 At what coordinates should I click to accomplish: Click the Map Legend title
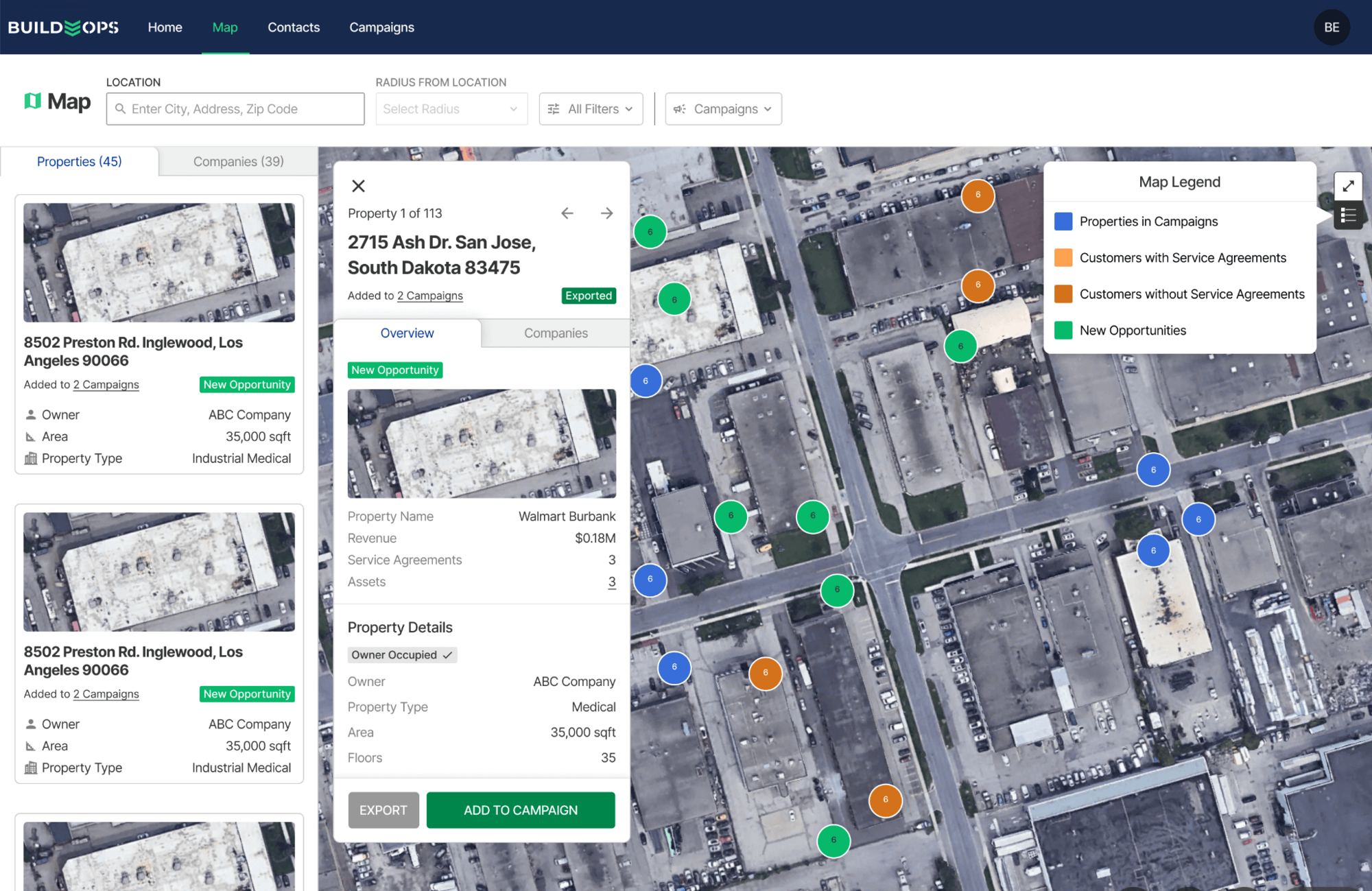tap(1179, 182)
